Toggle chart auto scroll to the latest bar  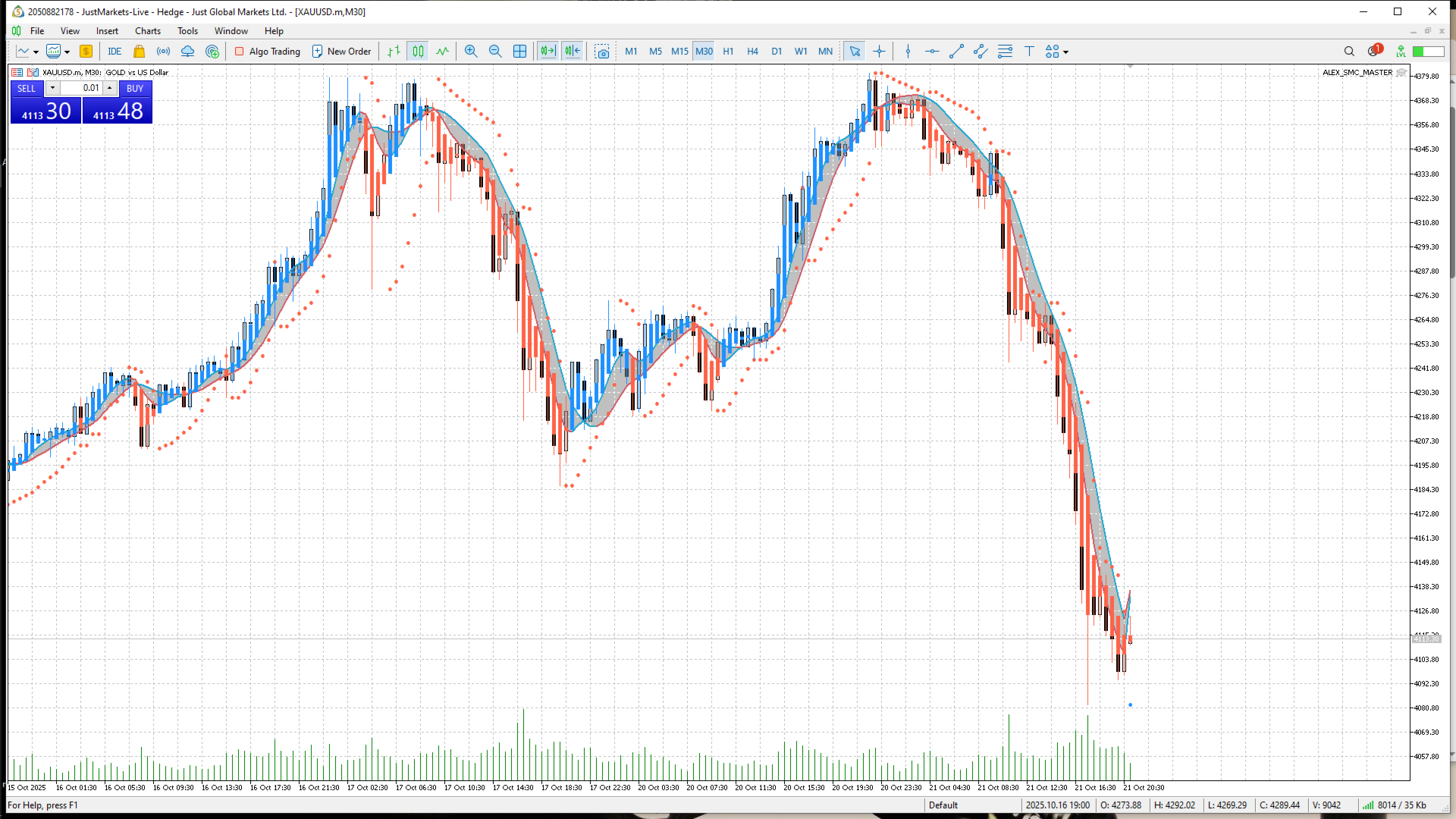point(548,52)
